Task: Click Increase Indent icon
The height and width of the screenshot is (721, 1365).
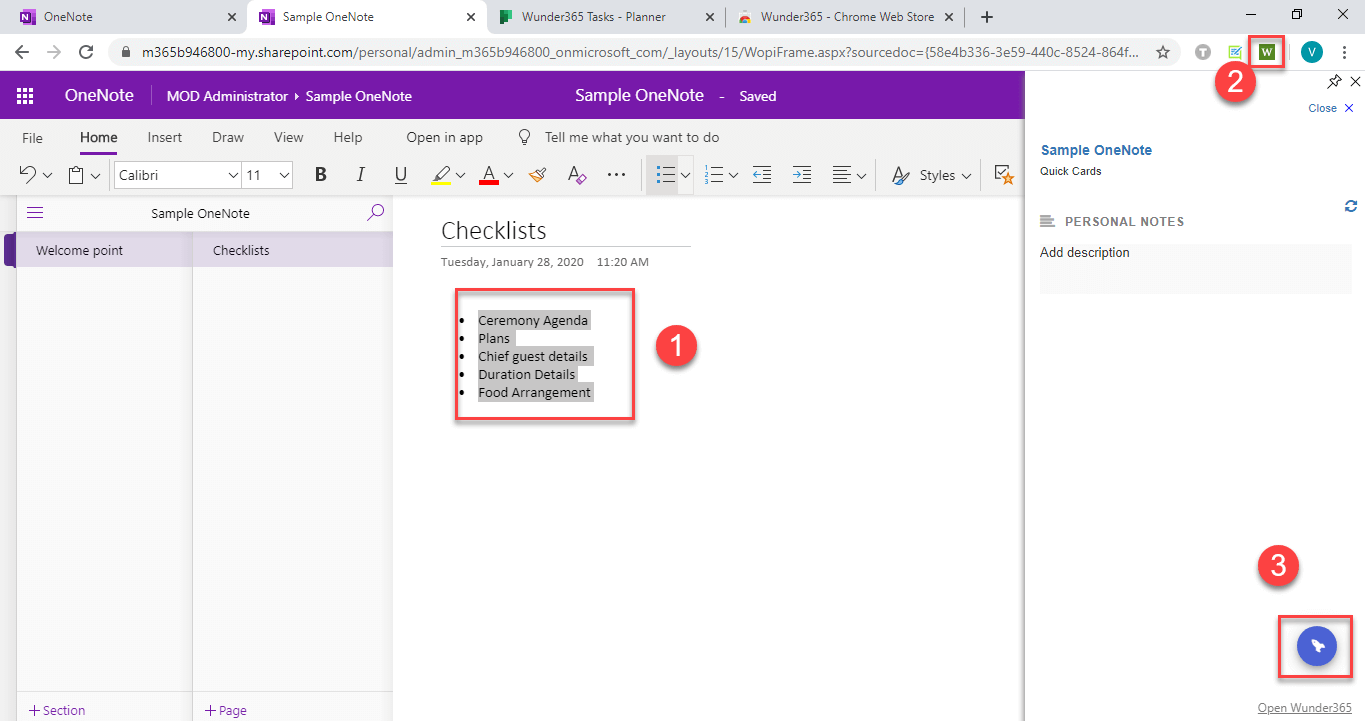Action: click(x=802, y=175)
